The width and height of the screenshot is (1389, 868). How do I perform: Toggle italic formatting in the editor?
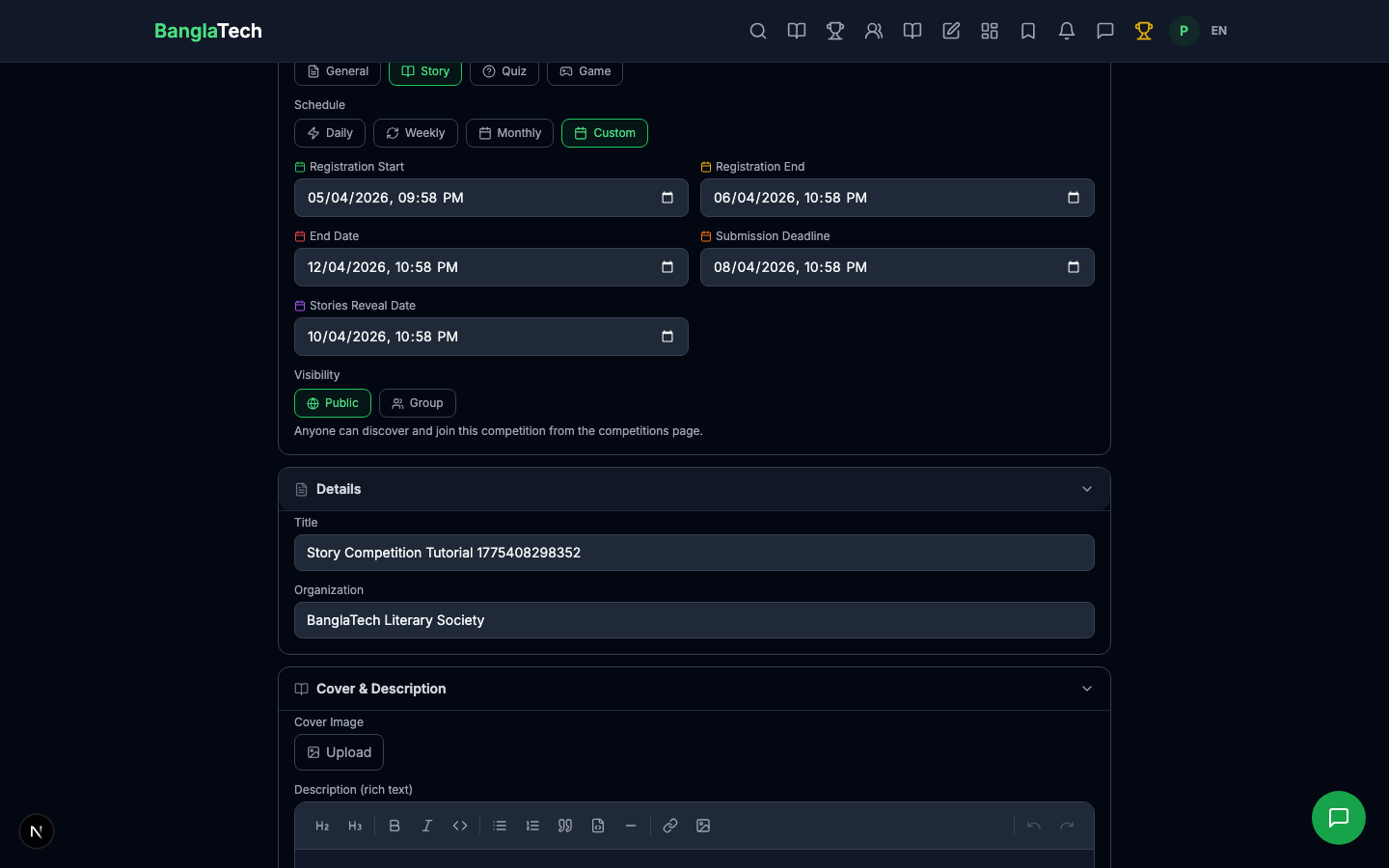click(427, 826)
